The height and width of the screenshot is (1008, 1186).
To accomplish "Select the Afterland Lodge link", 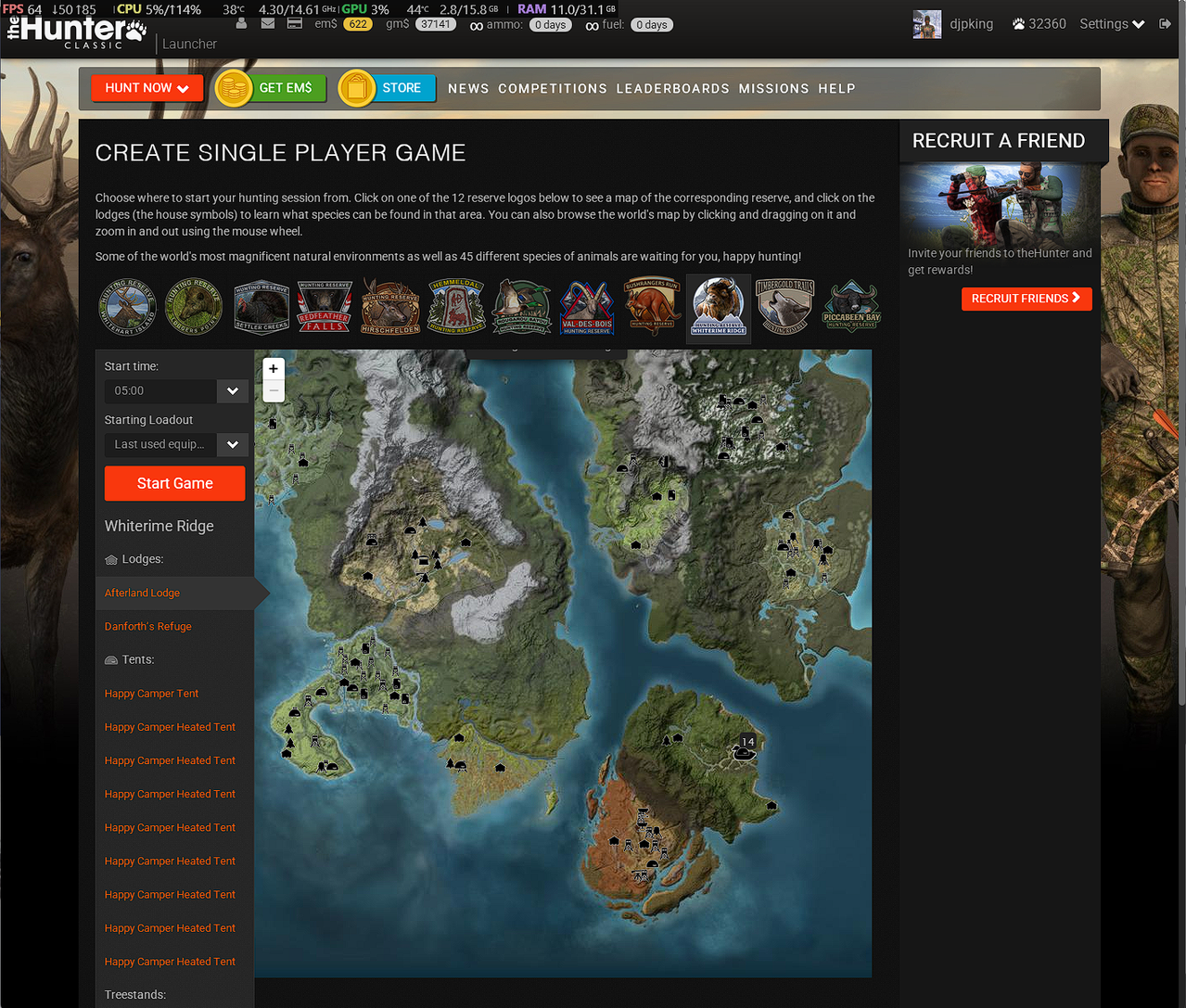I will pos(142,593).
